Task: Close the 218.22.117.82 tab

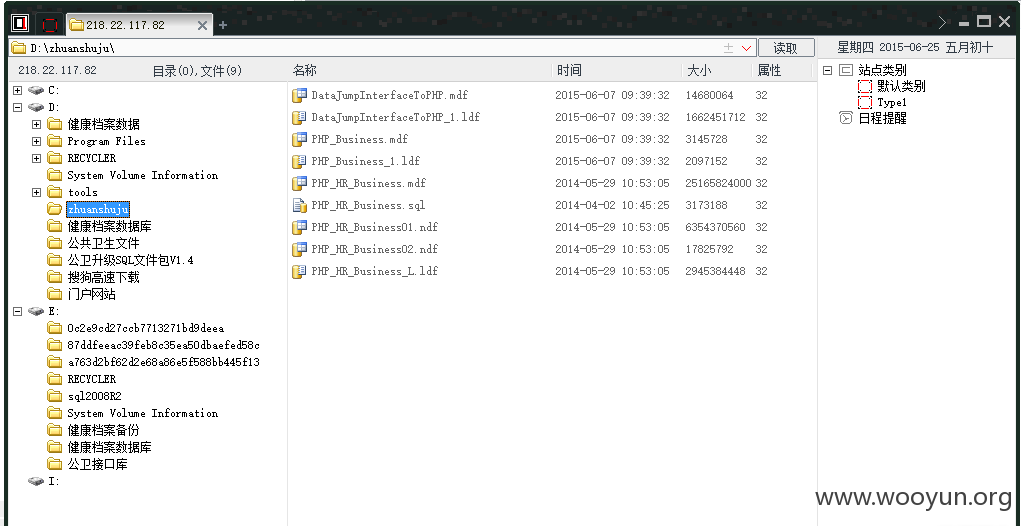Action: click(x=203, y=25)
